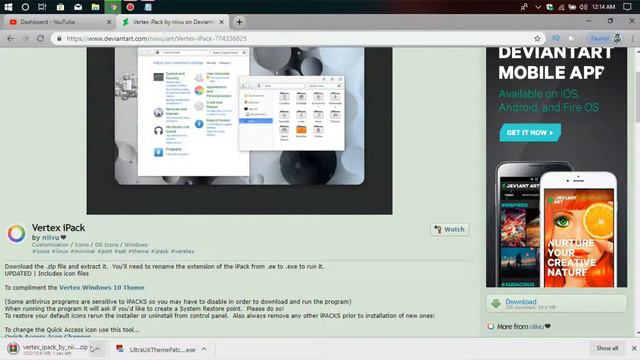Click the green shield tray icon
The width and height of the screenshot is (640, 360).
point(550,7)
